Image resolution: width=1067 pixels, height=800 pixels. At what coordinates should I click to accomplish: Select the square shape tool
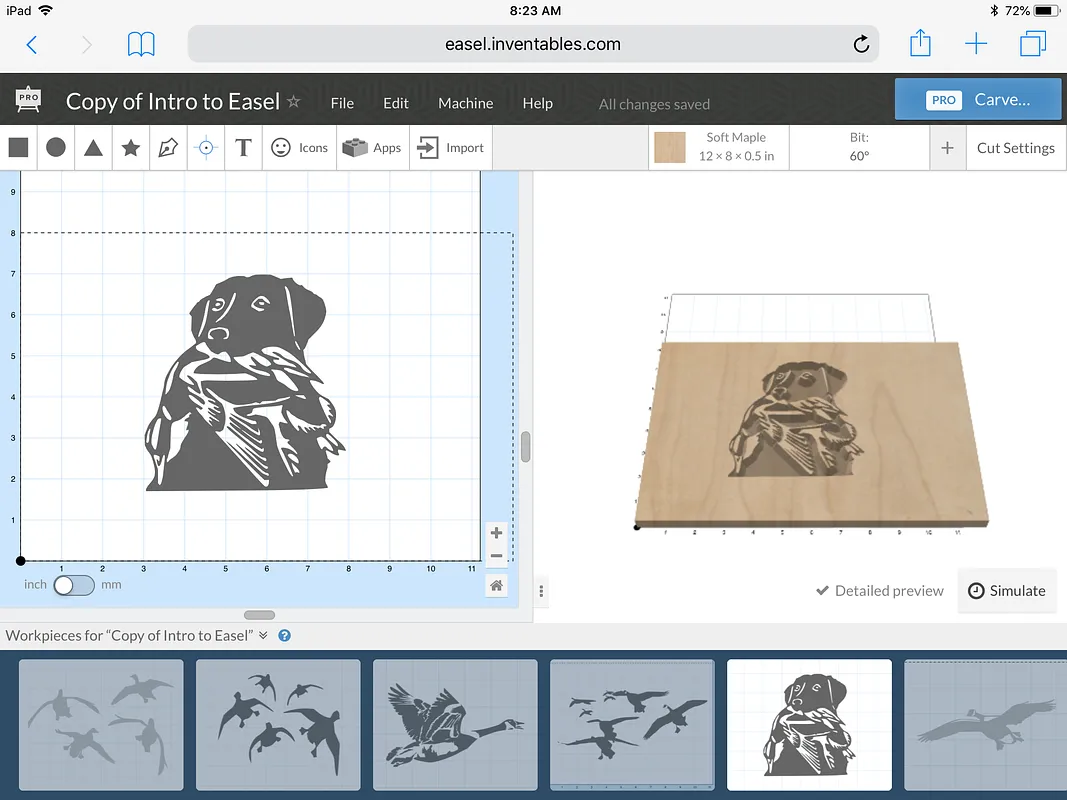(x=18, y=148)
